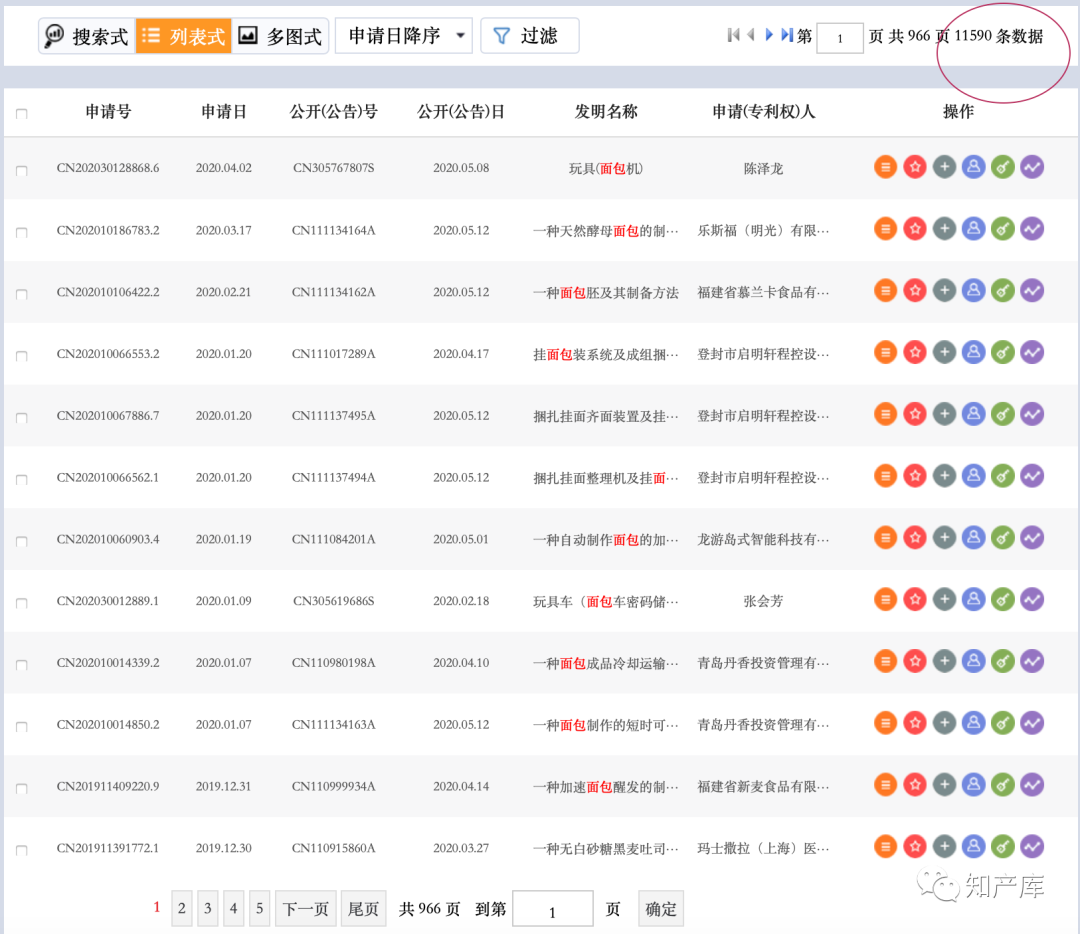Click blue person icon for CN111017289A row

pos(973,353)
